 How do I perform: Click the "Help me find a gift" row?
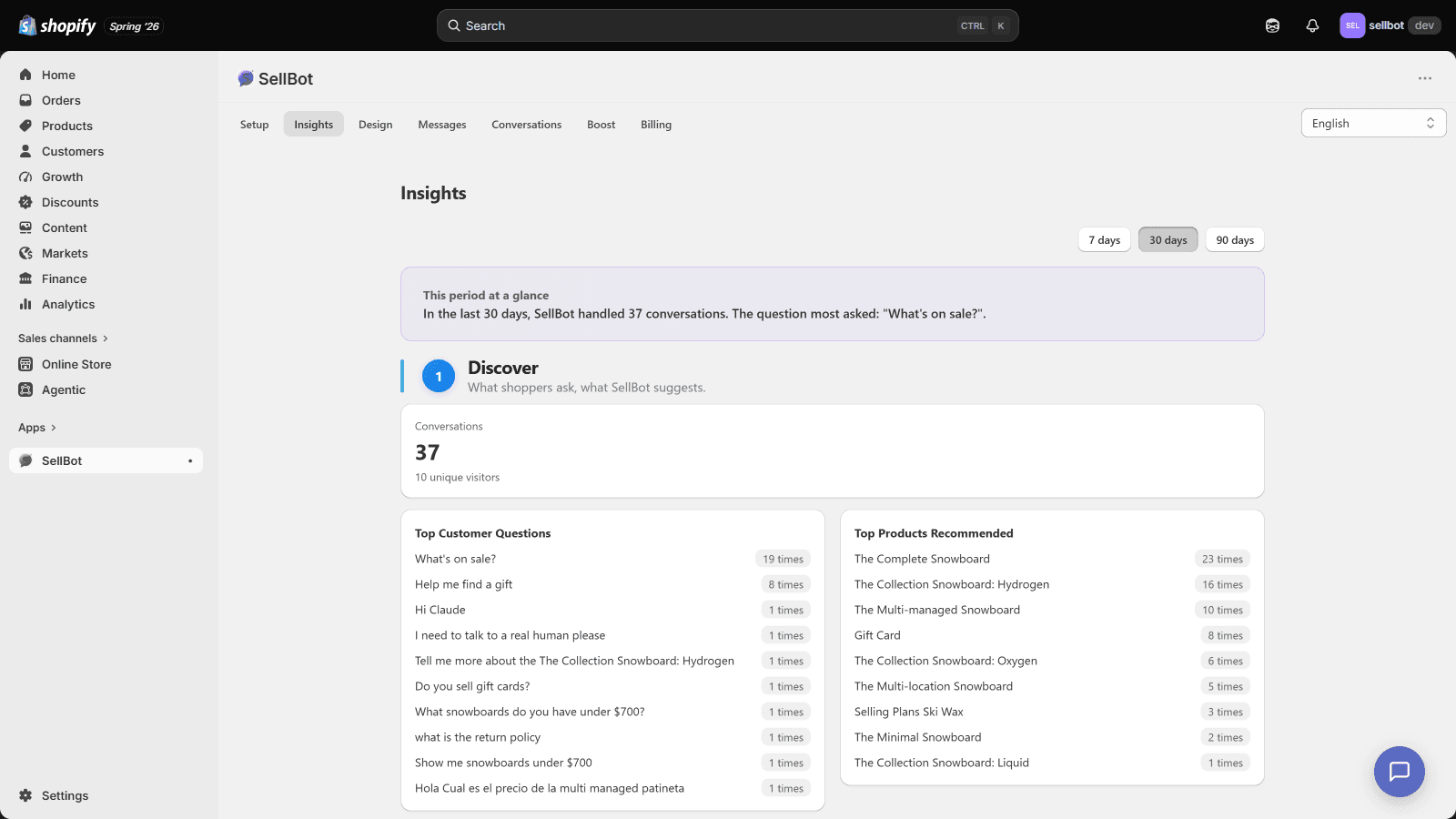coord(612,584)
